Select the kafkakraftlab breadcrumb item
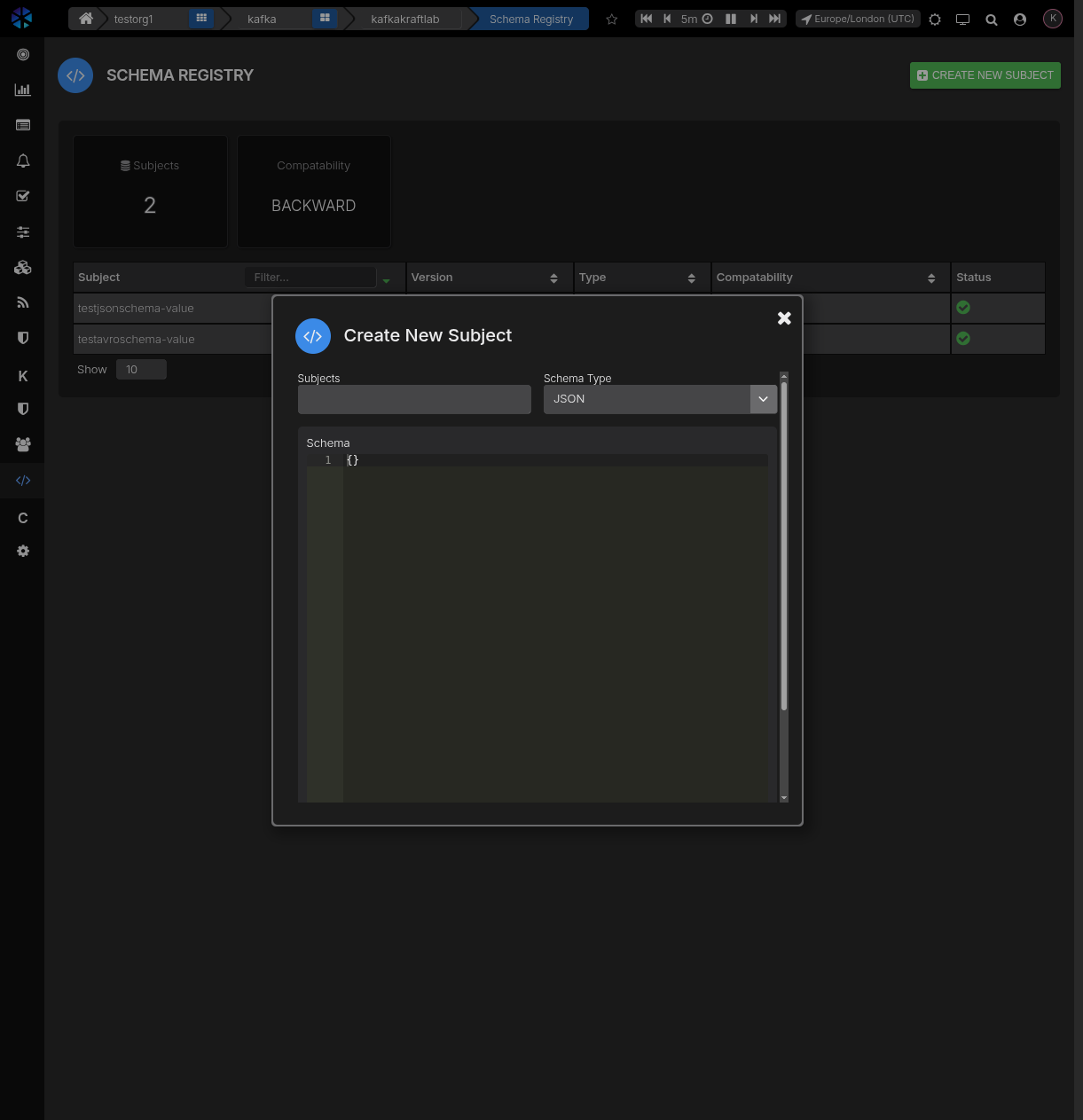The image size is (1083, 1120). (x=404, y=19)
